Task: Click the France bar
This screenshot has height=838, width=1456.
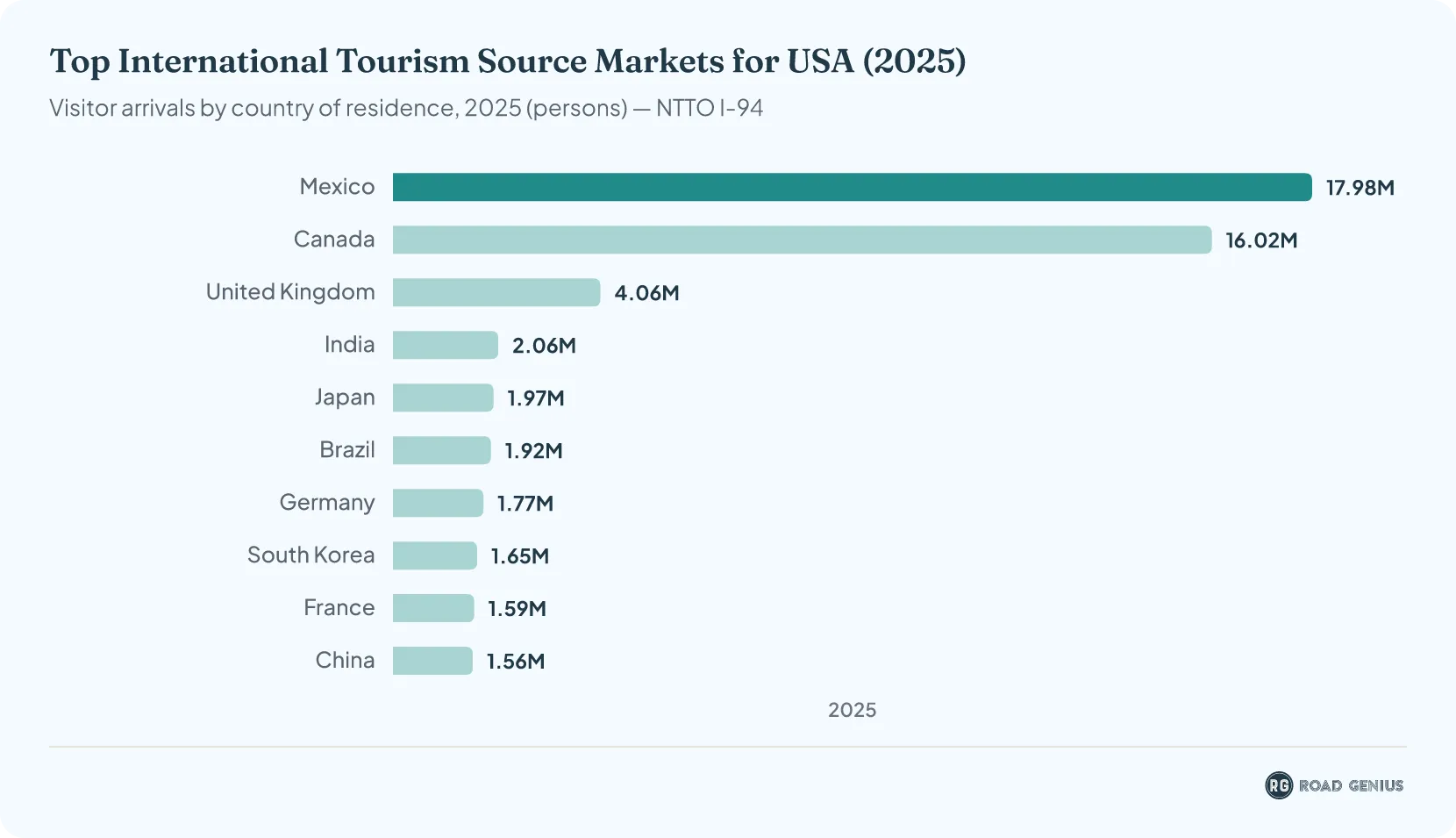Action: [x=433, y=608]
